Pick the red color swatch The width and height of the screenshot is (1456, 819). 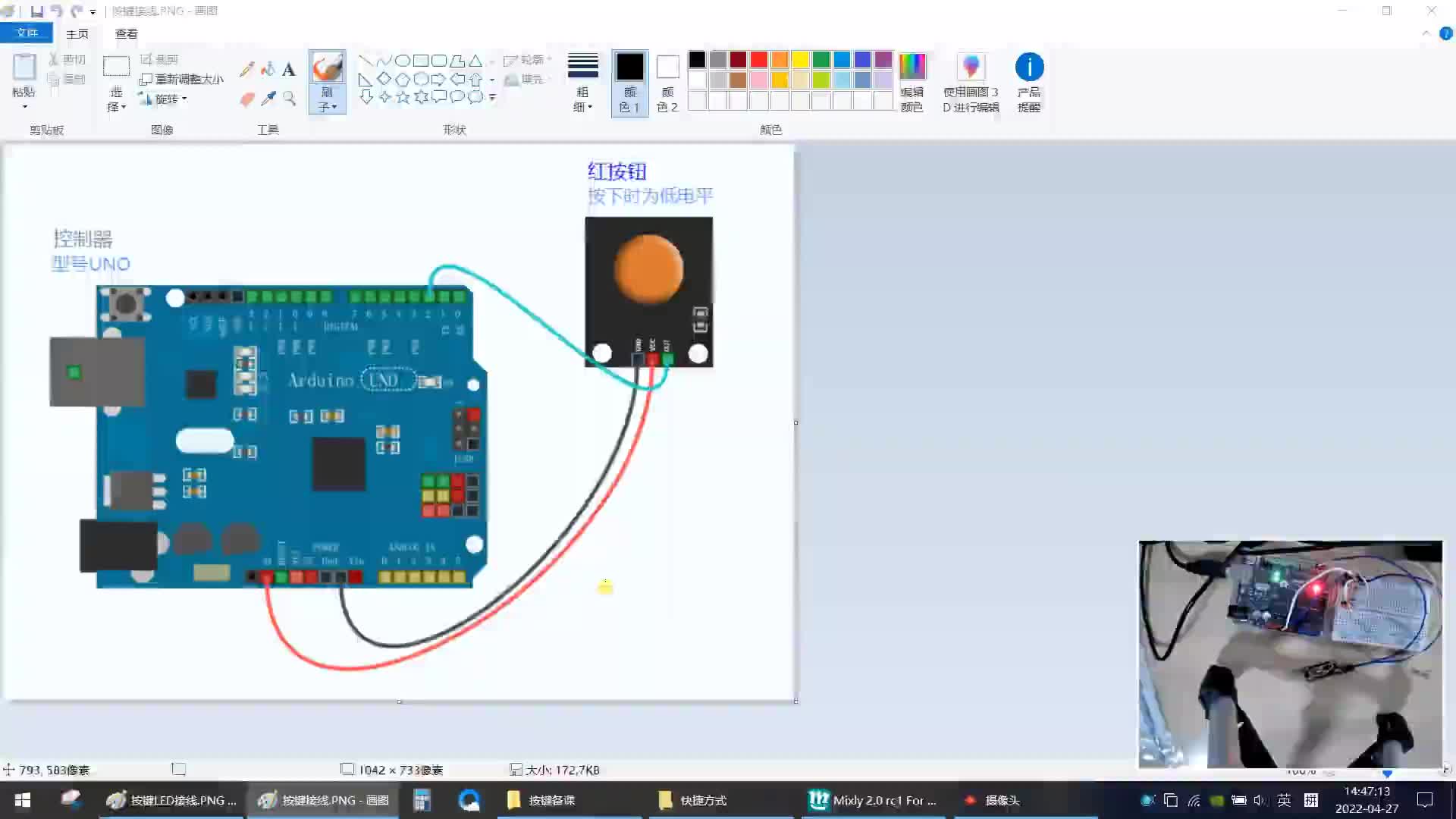point(759,60)
